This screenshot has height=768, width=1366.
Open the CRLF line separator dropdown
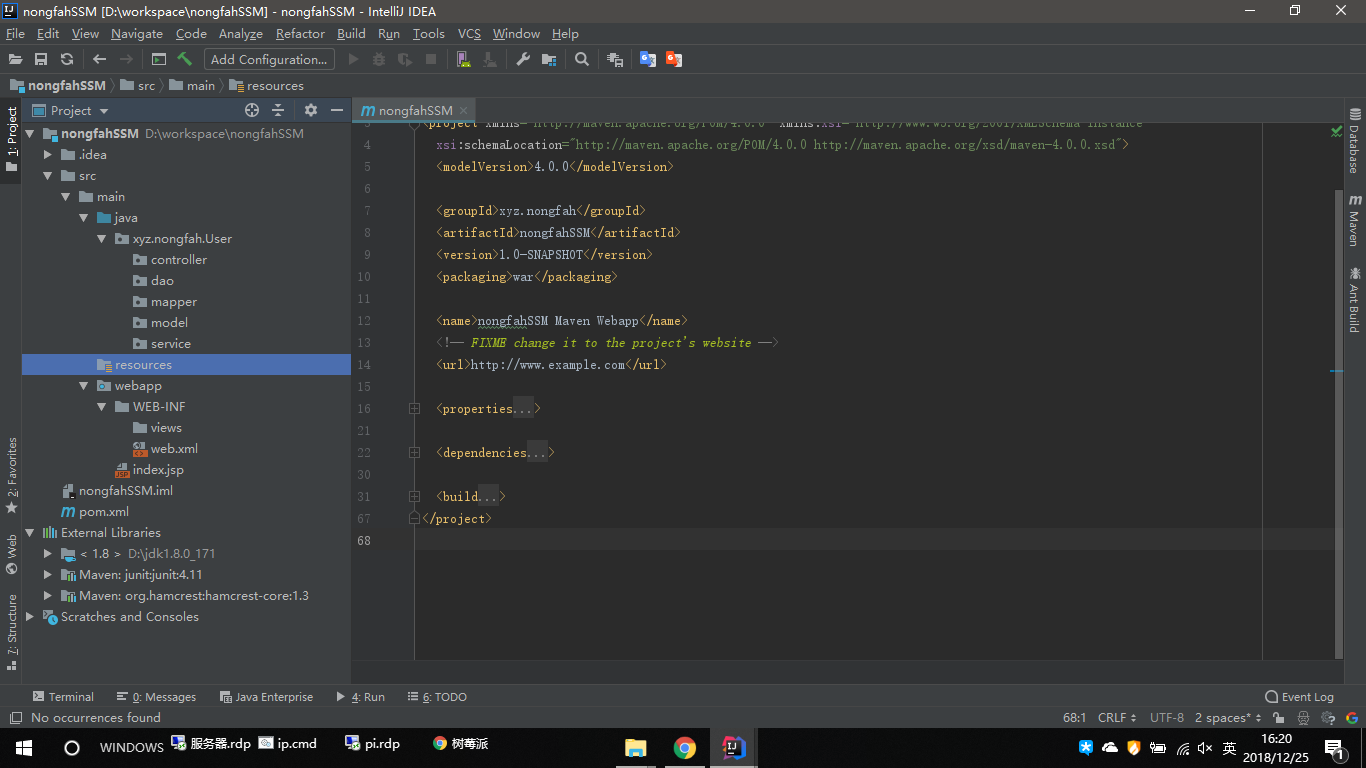tap(1117, 718)
